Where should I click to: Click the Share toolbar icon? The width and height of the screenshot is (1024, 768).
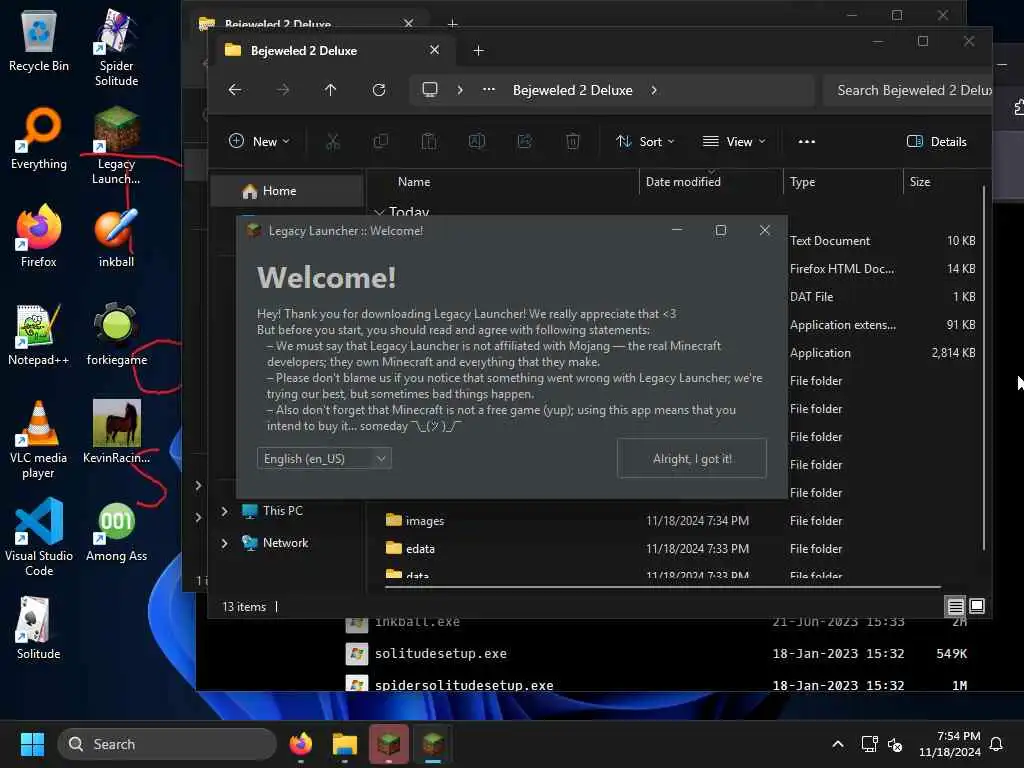pyautogui.click(x=524, y=141)
